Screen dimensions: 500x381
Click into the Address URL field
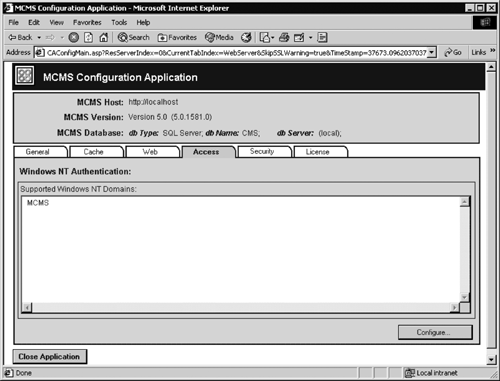click(x=236, y=53)
